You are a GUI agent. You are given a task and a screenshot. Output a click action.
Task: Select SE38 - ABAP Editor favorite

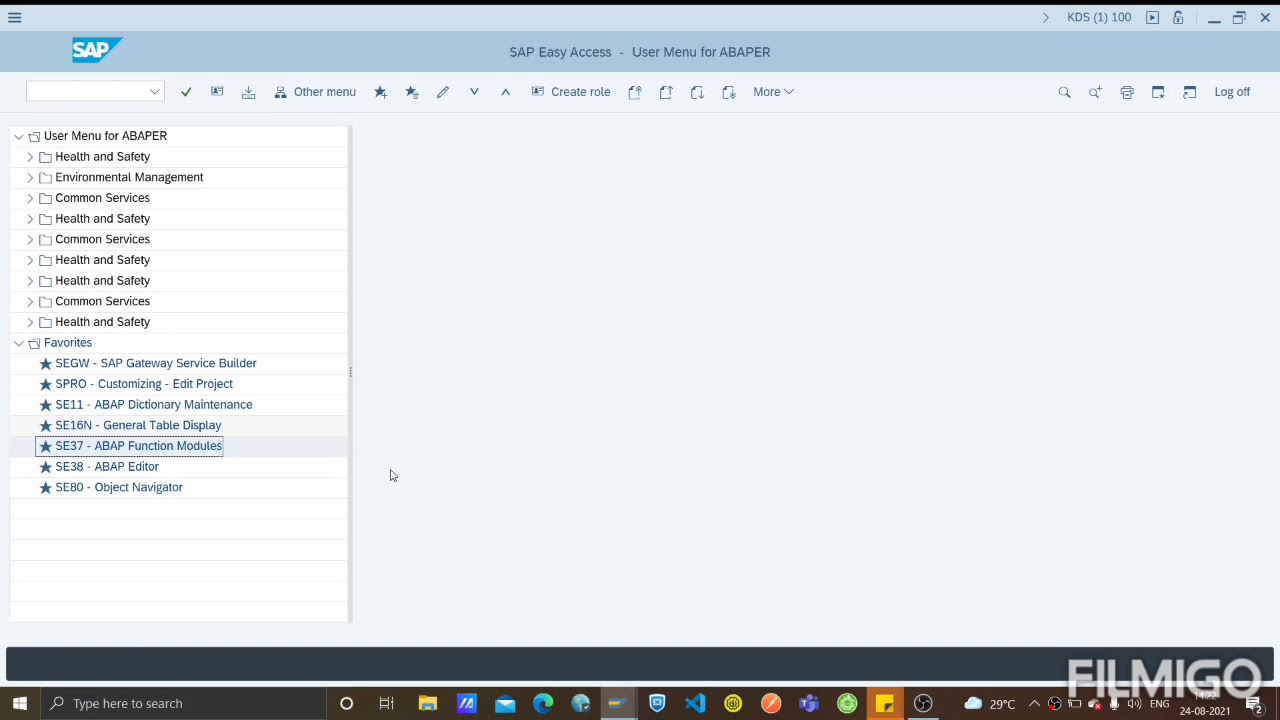coord(107,467)
